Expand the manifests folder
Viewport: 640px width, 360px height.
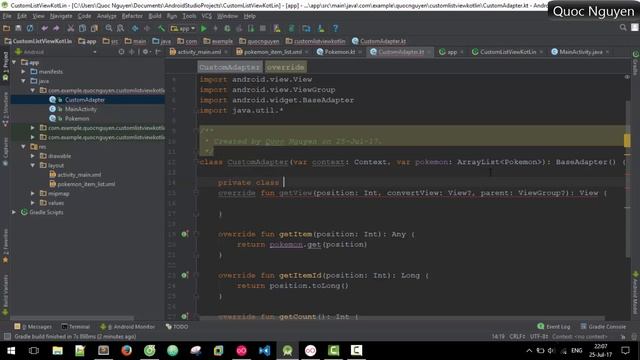coord(24,71)
